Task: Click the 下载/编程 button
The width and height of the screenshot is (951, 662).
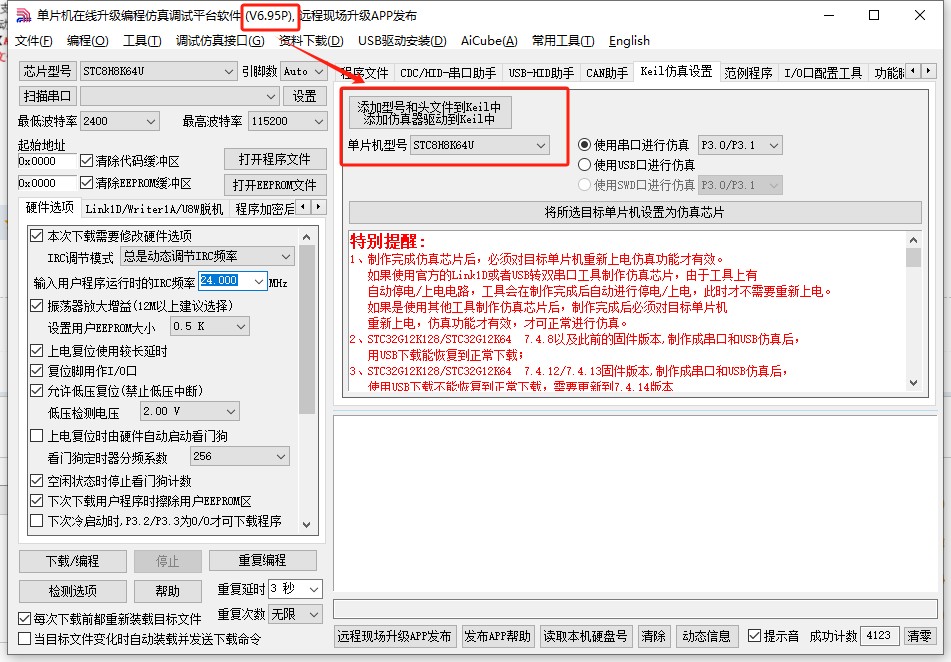Action: [x=73, y=561]
